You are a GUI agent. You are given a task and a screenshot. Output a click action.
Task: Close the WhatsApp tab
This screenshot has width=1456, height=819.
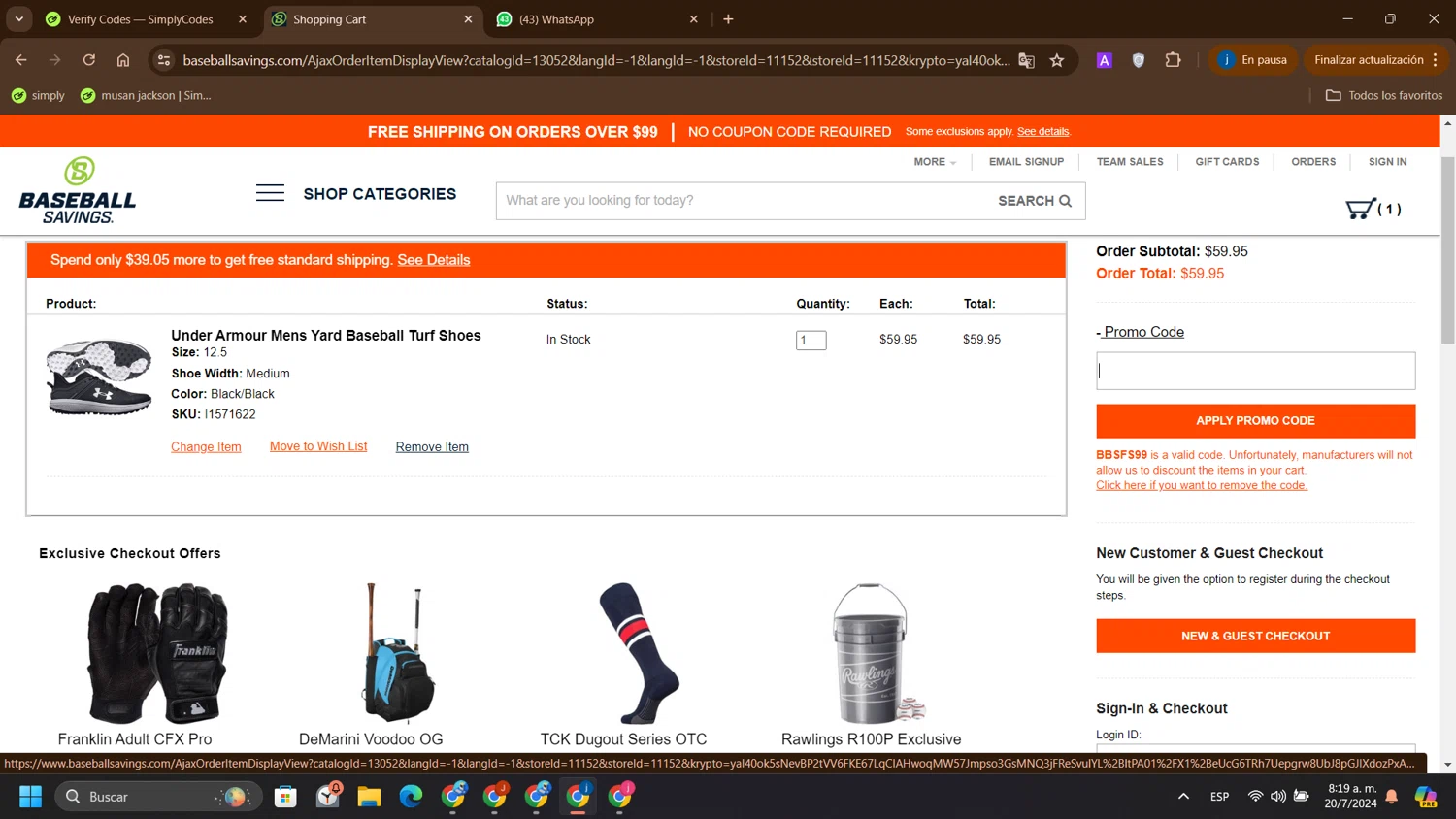coord(693,19)
